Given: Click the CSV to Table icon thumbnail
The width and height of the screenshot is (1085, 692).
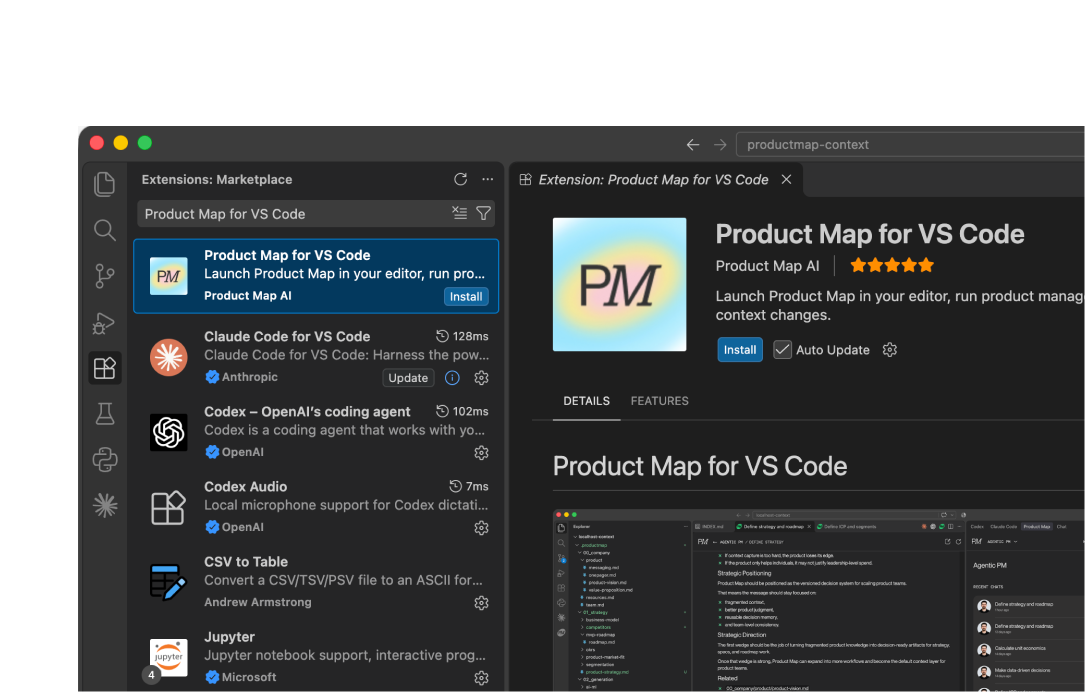Looking at the screenshot, I should click(169, 582).
